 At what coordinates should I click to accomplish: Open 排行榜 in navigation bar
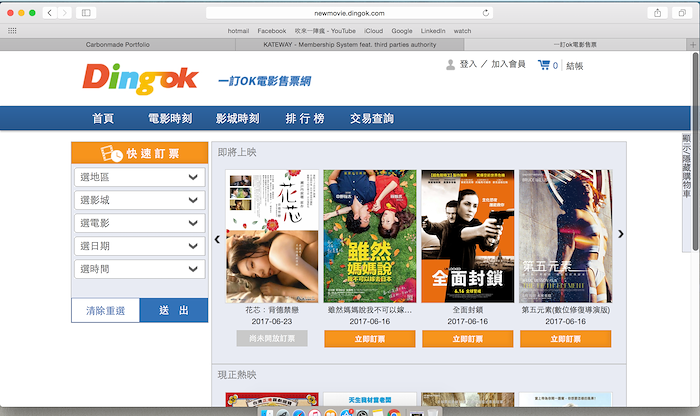pyautogui.click(x=305, y=118)
